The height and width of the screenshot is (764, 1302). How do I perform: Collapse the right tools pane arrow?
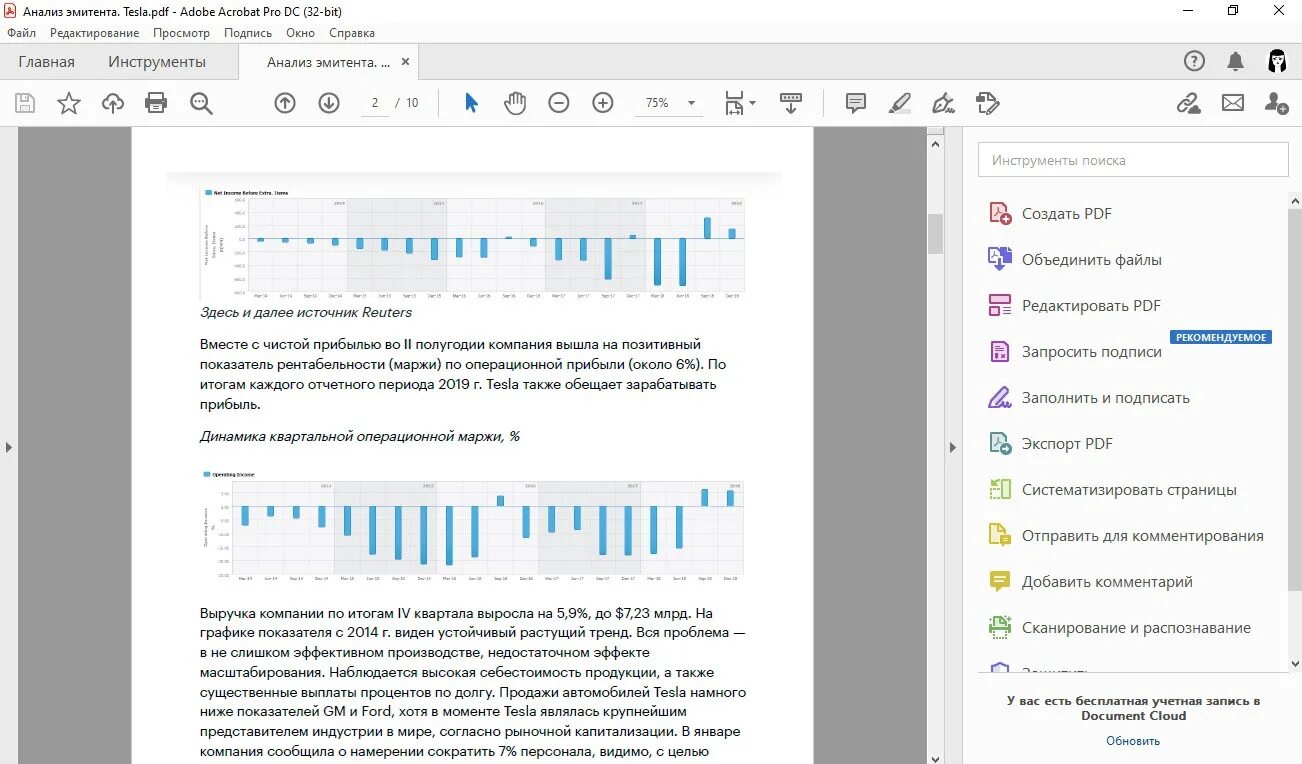coord(952,447)
